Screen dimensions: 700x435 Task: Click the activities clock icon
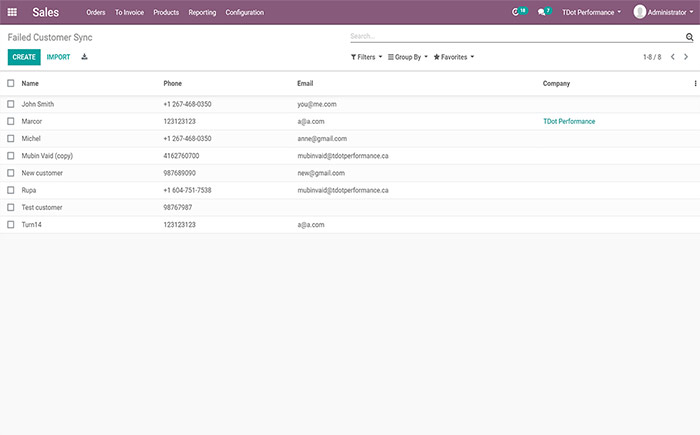point(516,12)
